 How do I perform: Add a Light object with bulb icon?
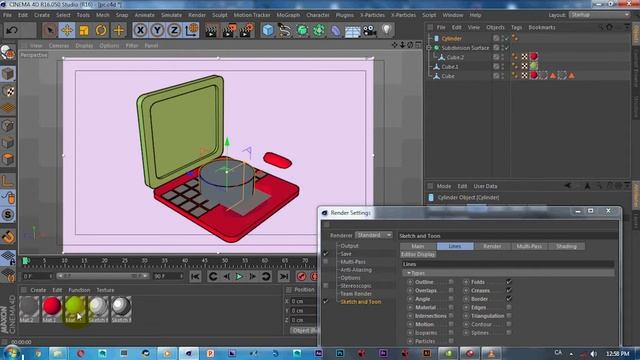387,29
